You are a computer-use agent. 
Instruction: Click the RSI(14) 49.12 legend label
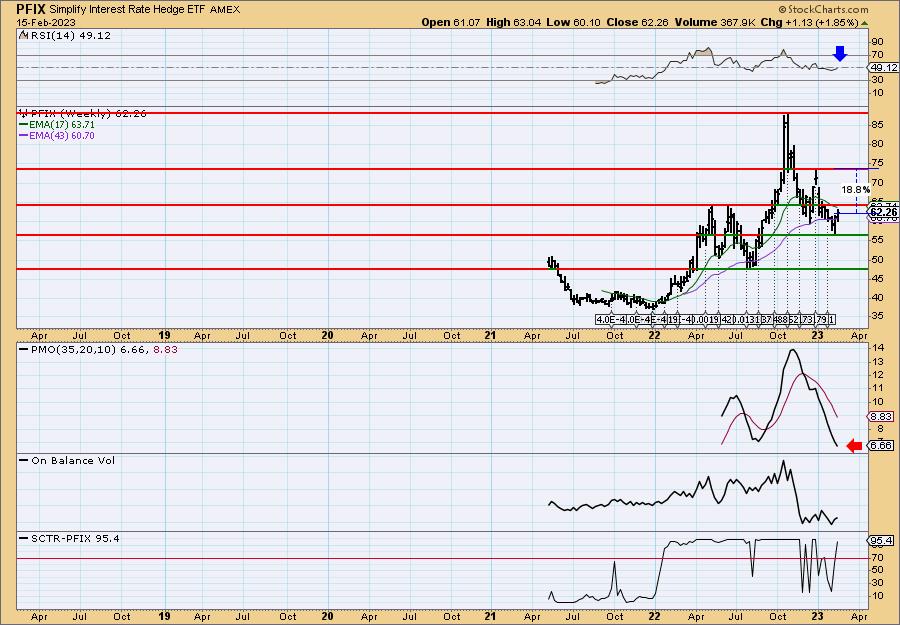(71, 35)
